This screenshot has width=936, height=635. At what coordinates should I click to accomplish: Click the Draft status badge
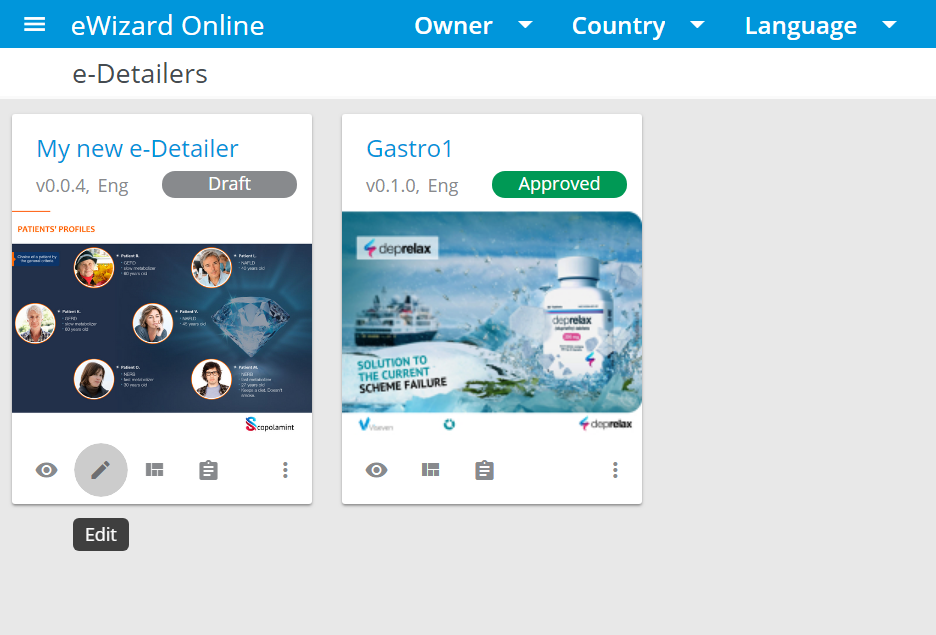point(229,184)
